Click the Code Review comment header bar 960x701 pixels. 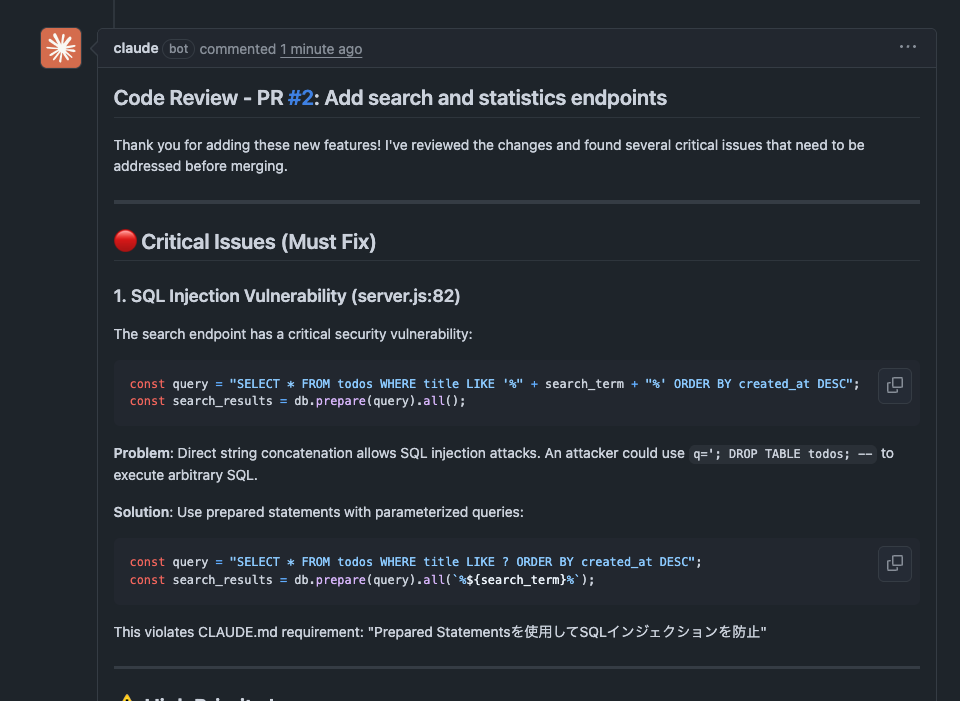[x=500, y=48]
